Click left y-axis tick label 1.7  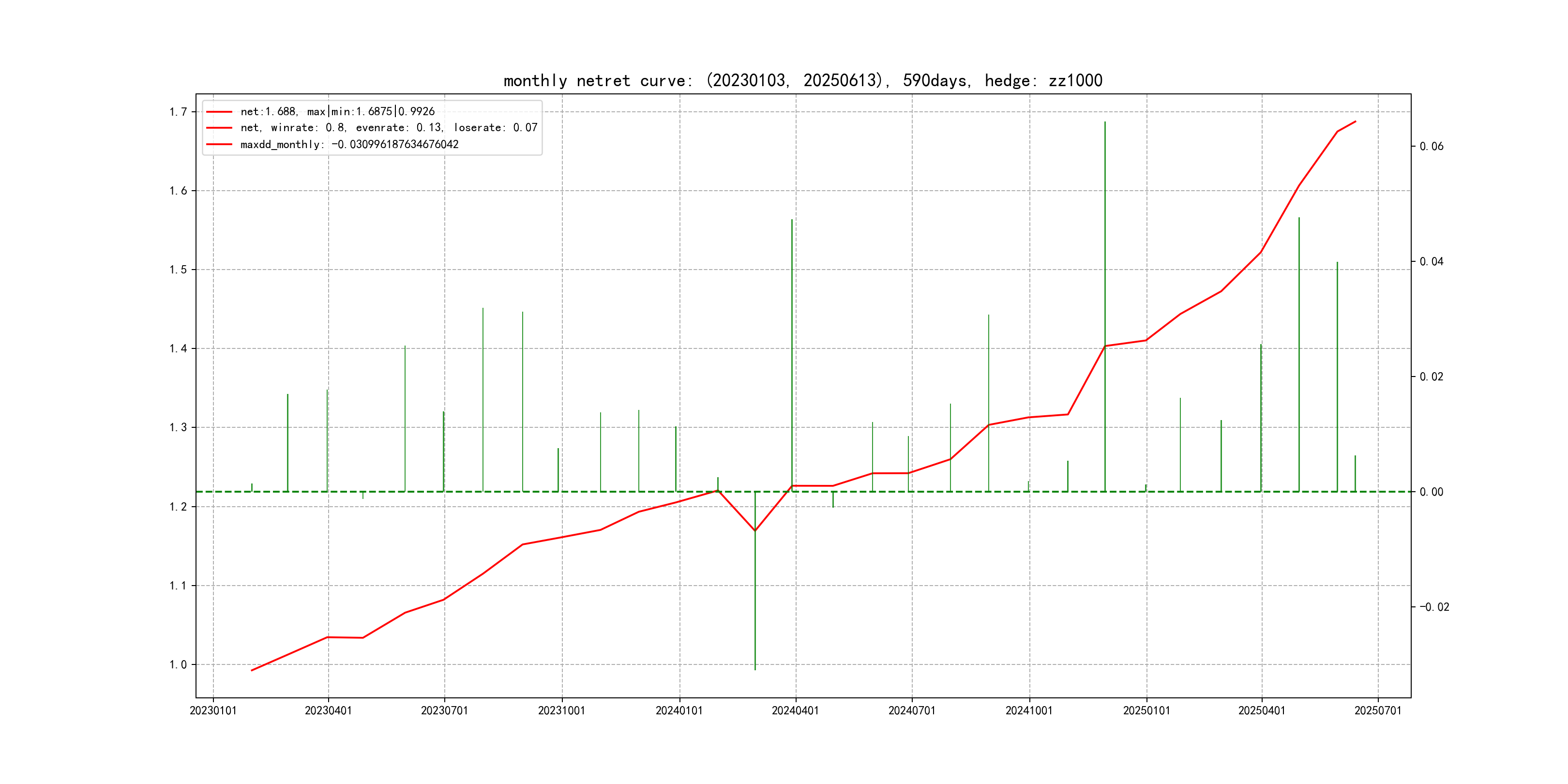coord(178,112)
